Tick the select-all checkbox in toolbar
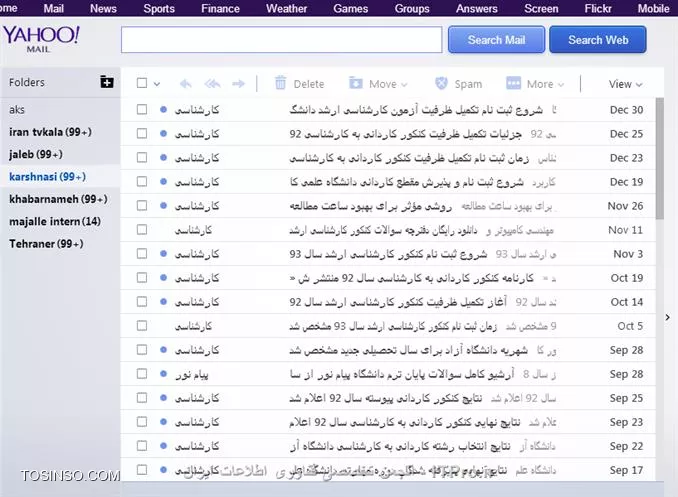Viewport: 678px width, 497px height. click(142, 83)
